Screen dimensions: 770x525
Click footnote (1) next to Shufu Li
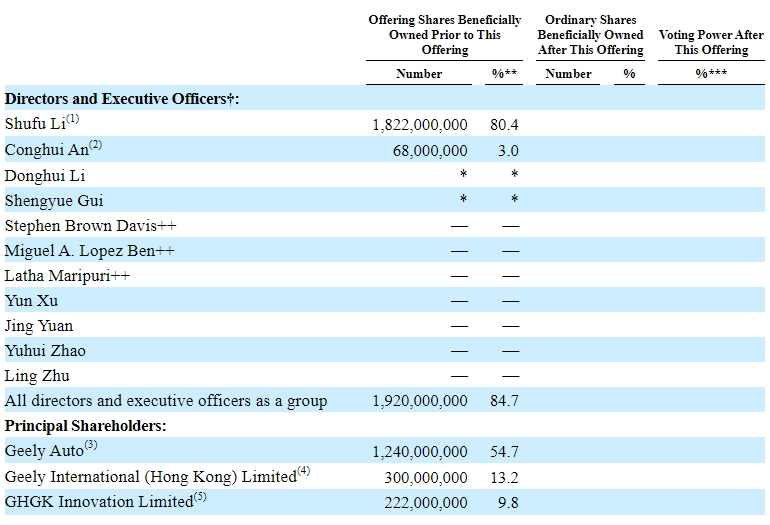[72, 119]
